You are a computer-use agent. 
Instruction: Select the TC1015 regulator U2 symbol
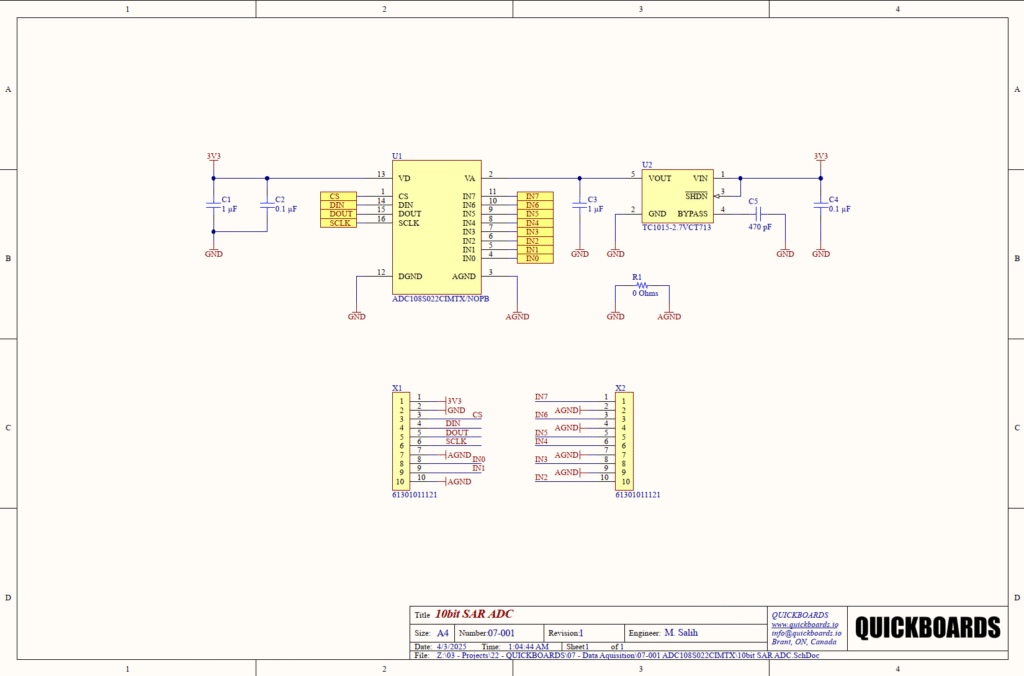677,196
